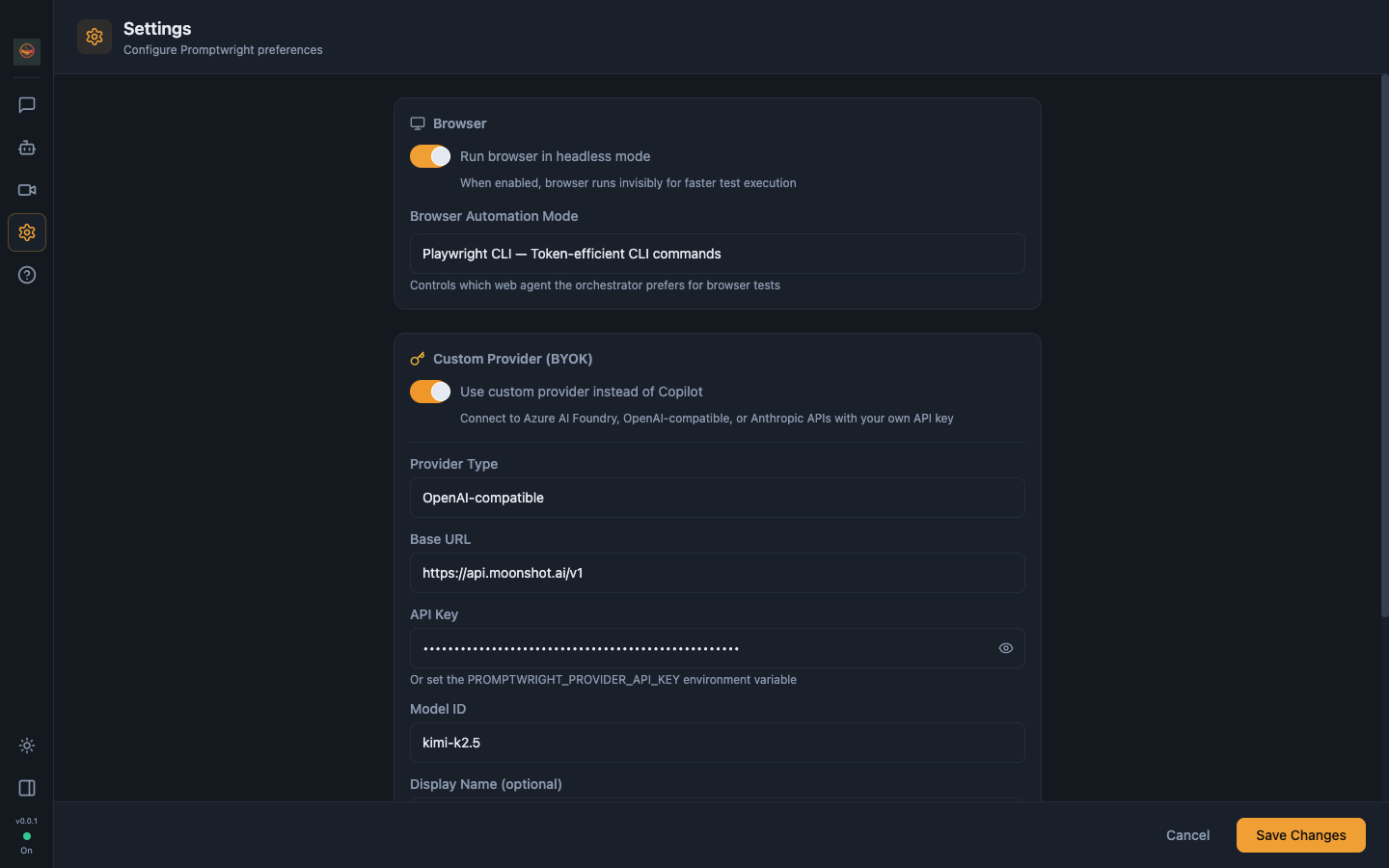Click the Promptwright logo at sidebar top
This screenshot has height=868, width=1389.
coord(27,51)
